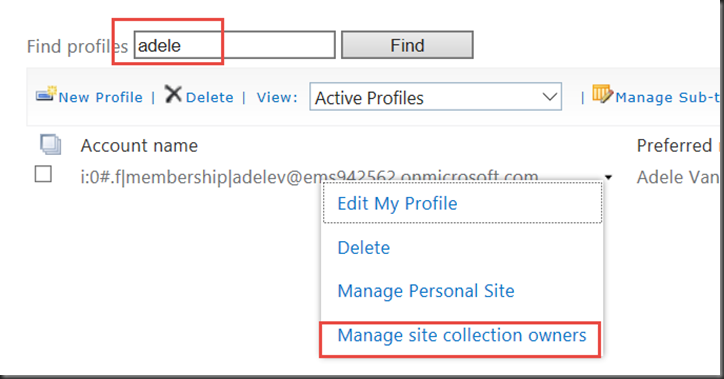724x379 pixels.
Task: Focus the Find profiles search field
Action: (235, 45)
